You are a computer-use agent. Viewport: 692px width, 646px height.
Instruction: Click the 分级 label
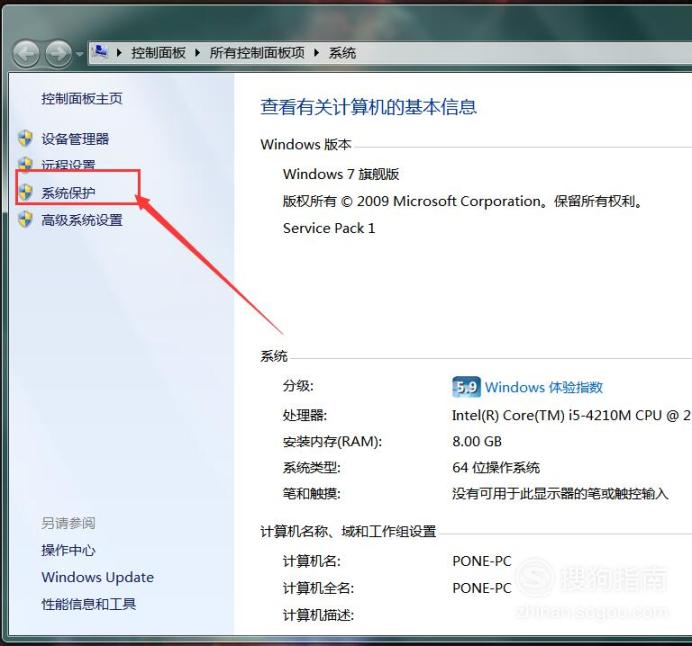(298, 386)
